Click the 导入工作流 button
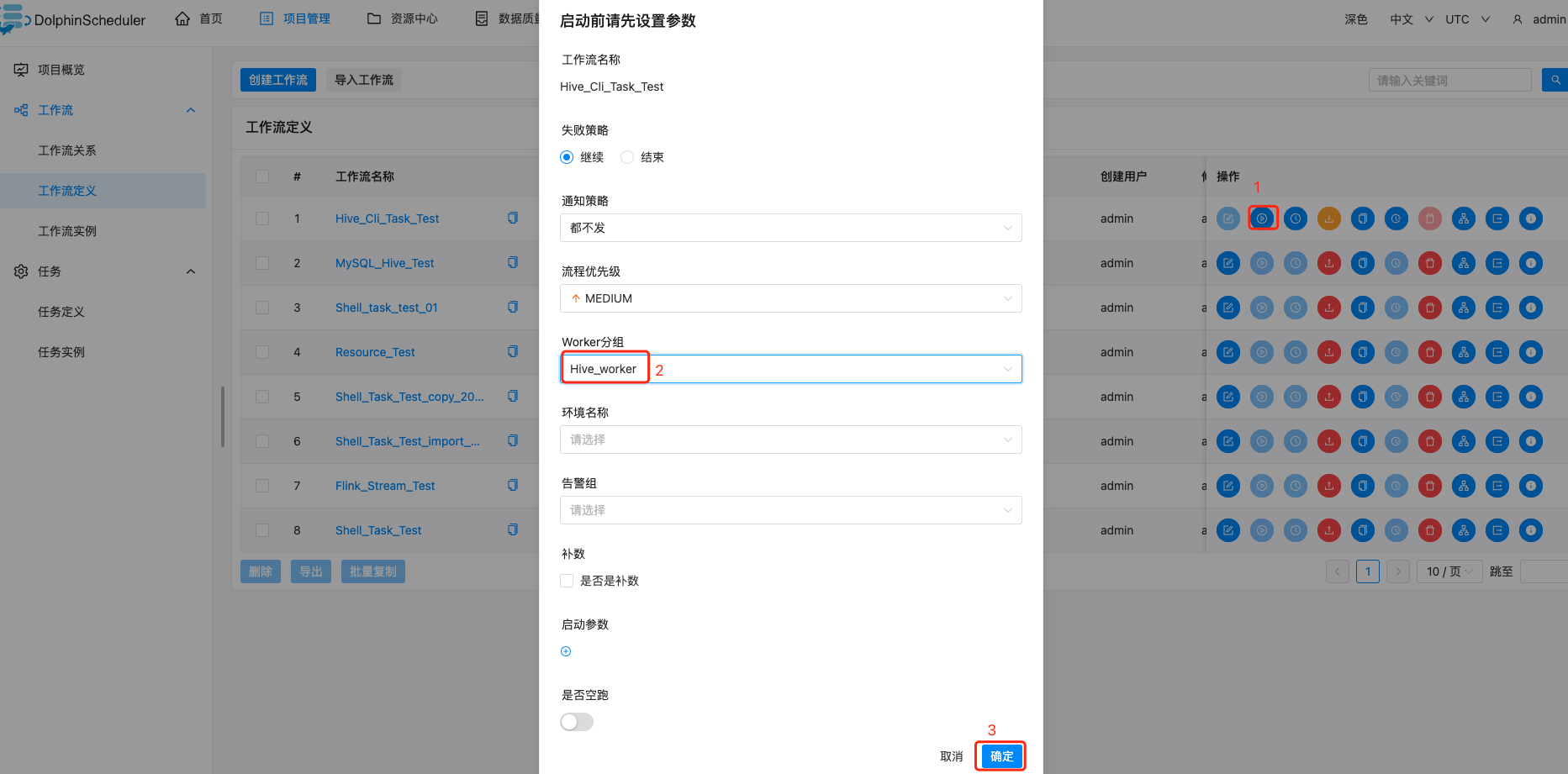Image resolution: width=1568 pixels, height=774 pixels. (x=364, y=80)
